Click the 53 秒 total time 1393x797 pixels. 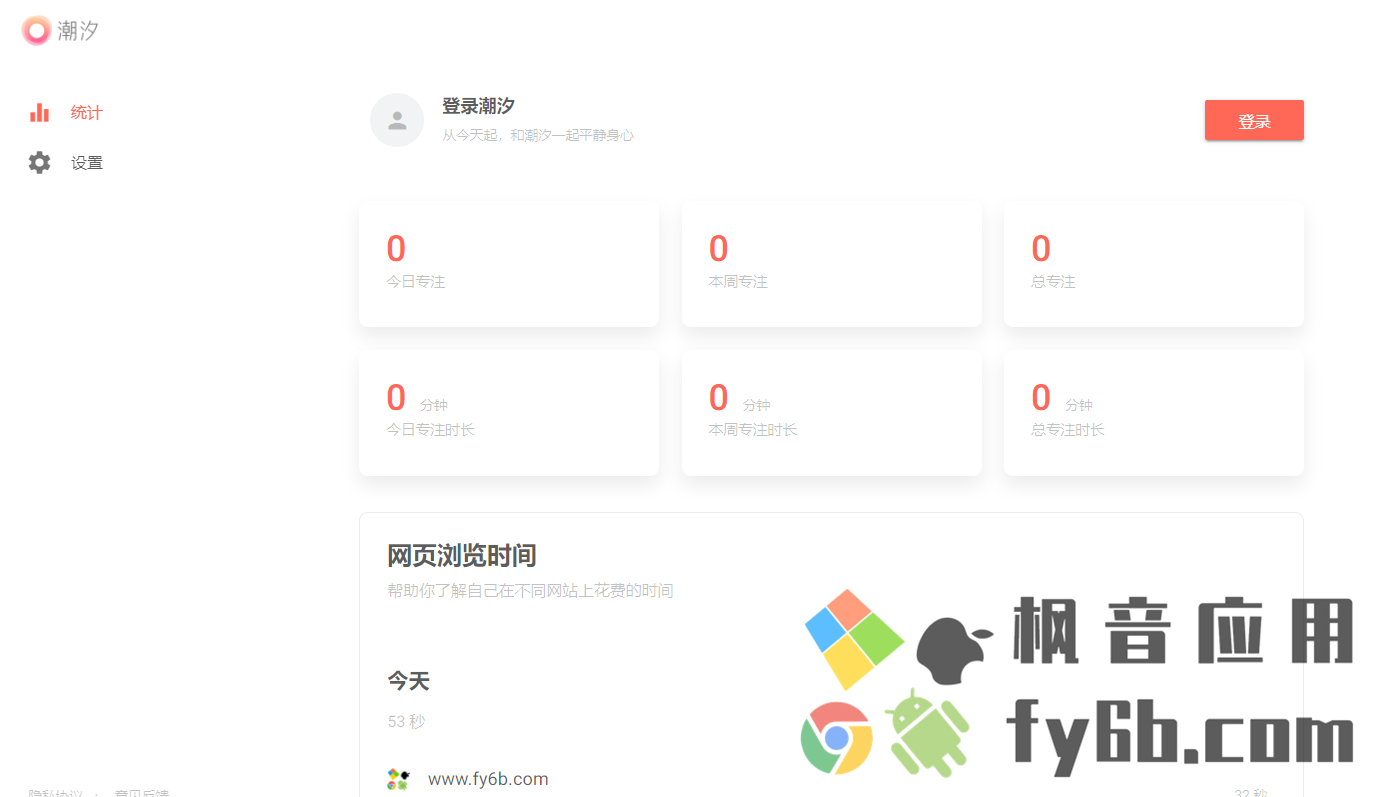tap(407, 721)
